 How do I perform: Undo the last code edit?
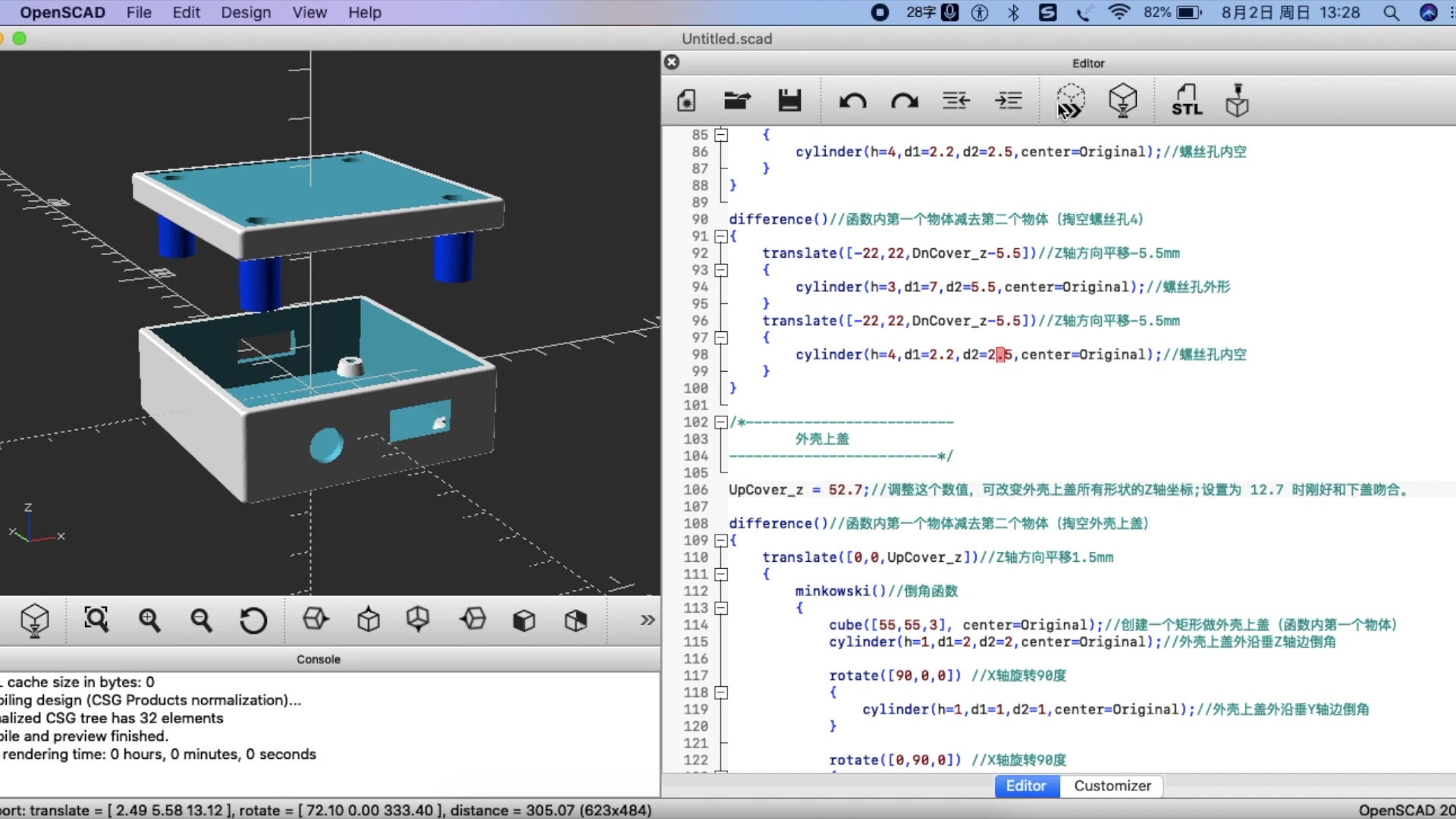(853, 100)
